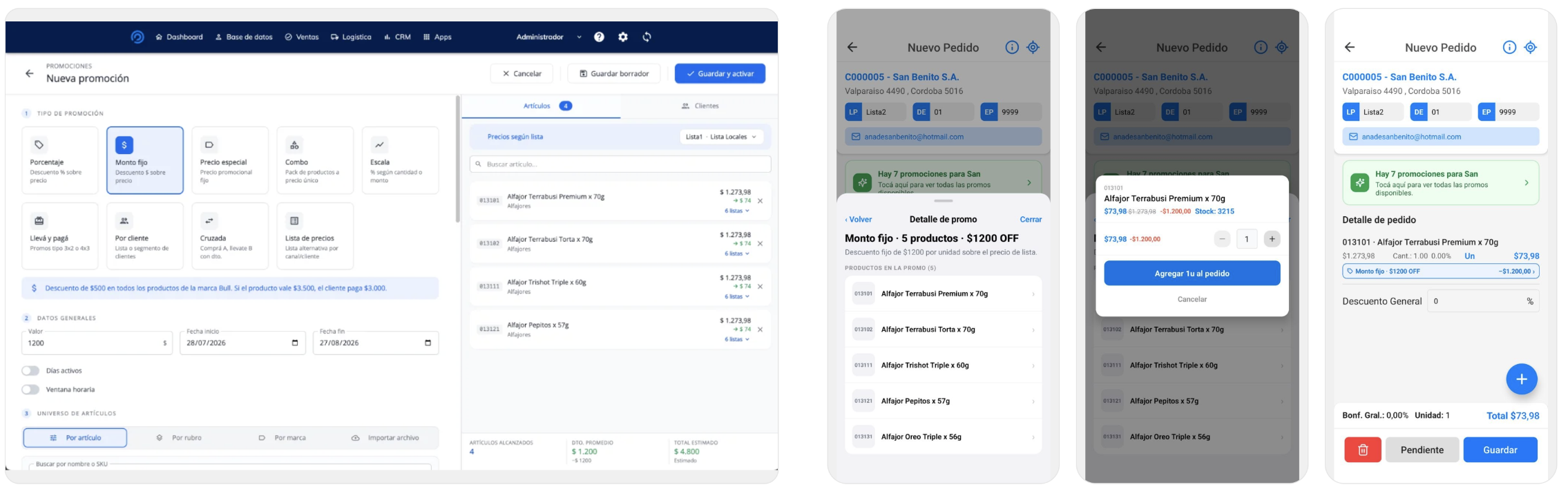This screenshot has height=496, width=1568.
Task: Open the Ventas menu
Action: [302, 37]
